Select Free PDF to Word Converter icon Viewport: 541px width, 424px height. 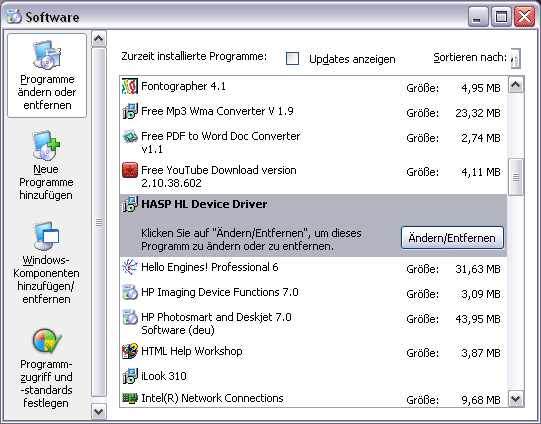[x=130, y=136]
